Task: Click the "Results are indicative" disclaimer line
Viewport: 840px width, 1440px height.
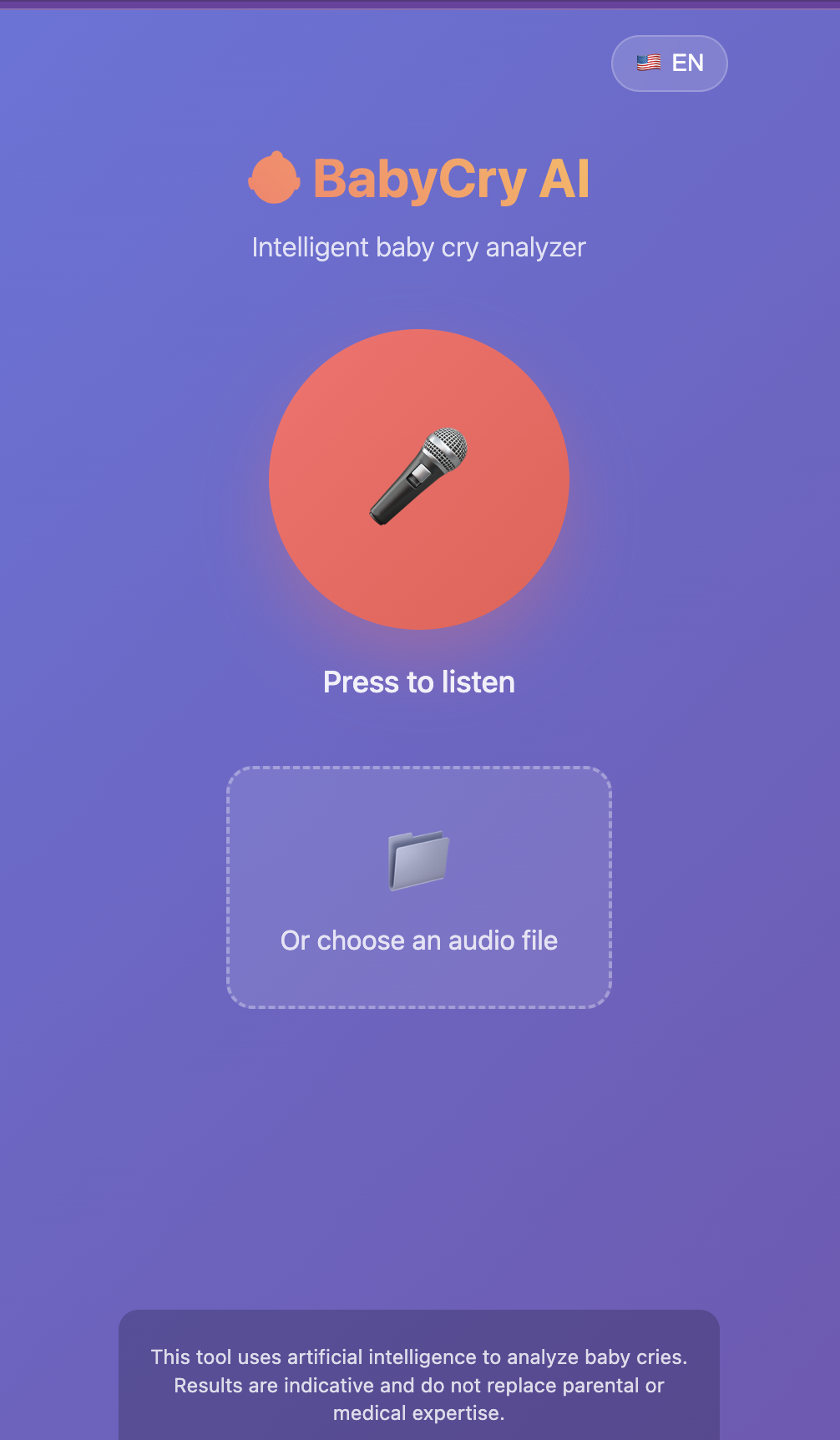Action: pos(419,1386)
